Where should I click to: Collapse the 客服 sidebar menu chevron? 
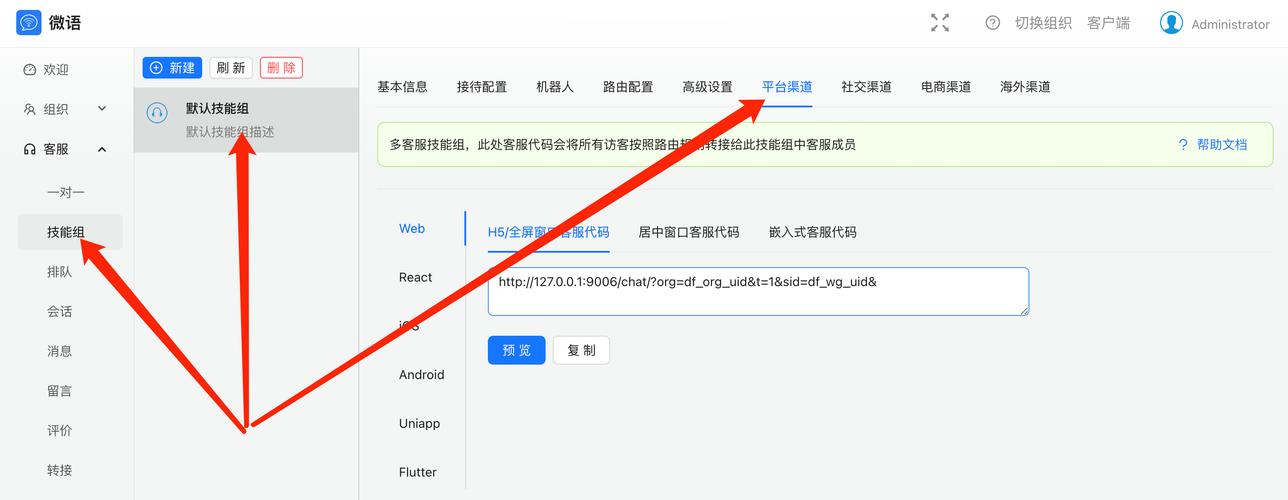pos(102,149)
